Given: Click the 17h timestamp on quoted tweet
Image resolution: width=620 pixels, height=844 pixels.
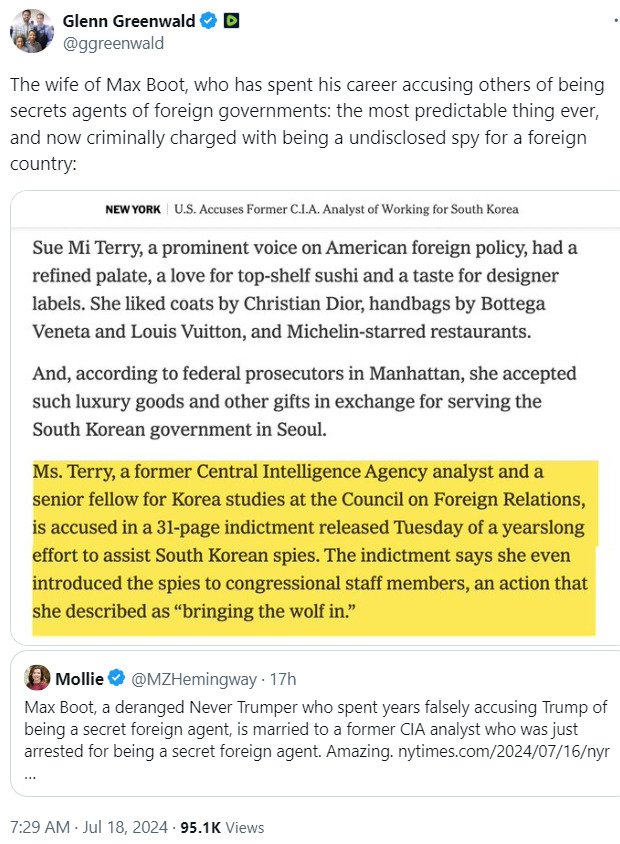Looking at the screenshot, I should (x=282, y=679).
